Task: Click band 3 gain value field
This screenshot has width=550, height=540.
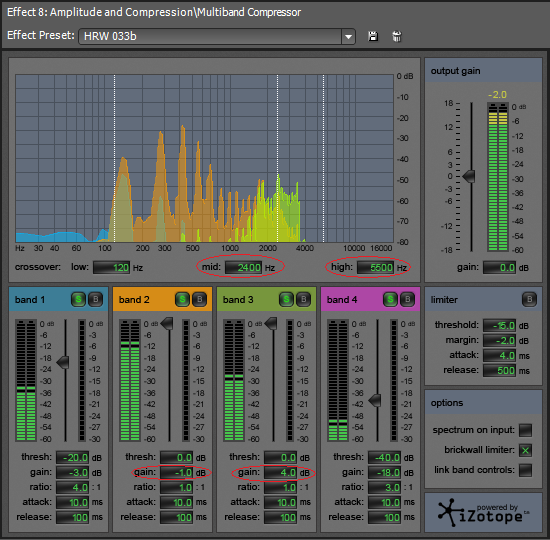Action: click(280, 473)
